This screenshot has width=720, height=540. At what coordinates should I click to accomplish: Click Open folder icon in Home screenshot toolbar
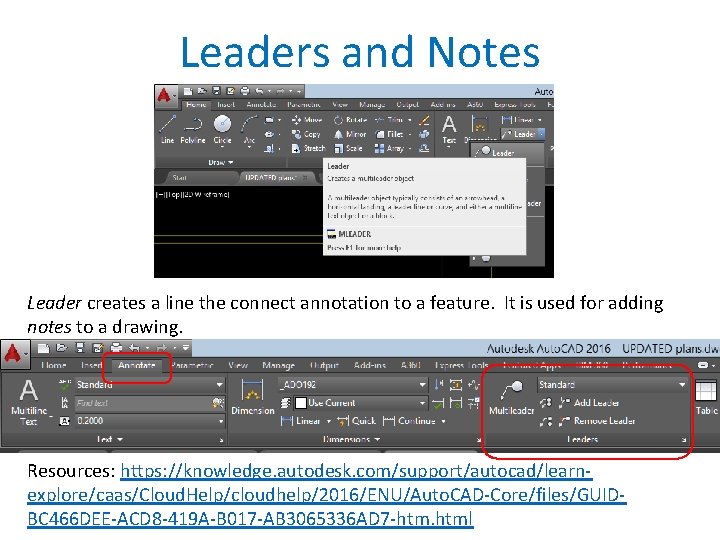click(202, 91)
